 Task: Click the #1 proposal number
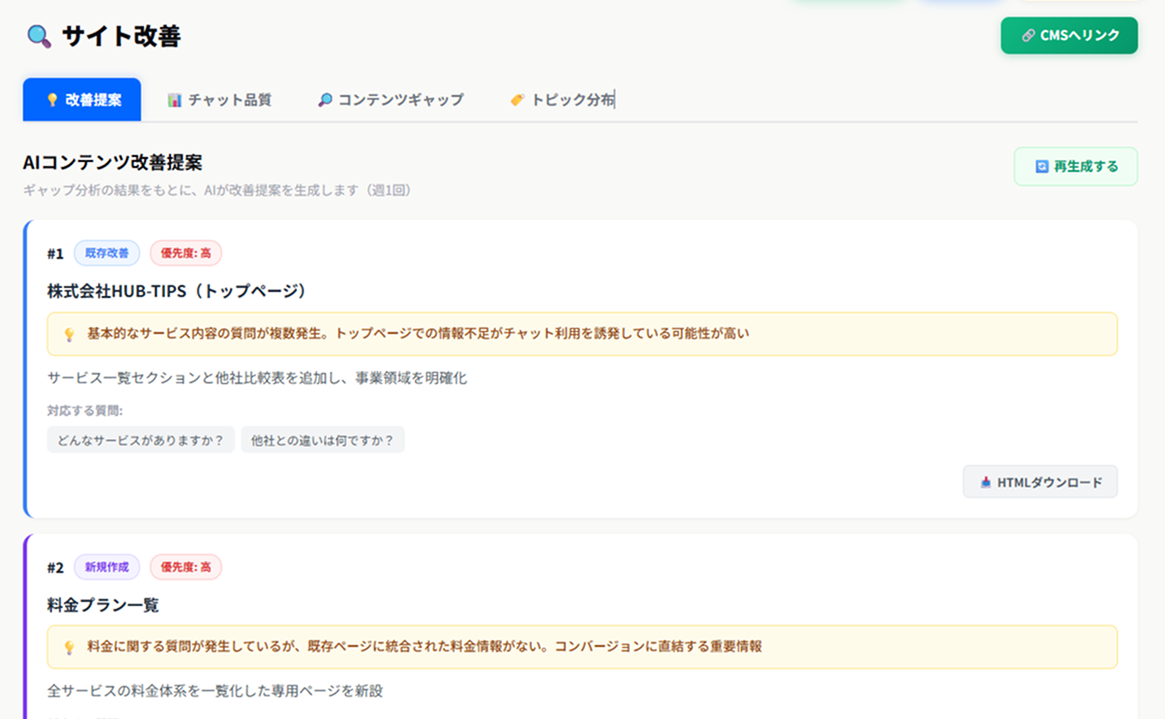point(56,253)
